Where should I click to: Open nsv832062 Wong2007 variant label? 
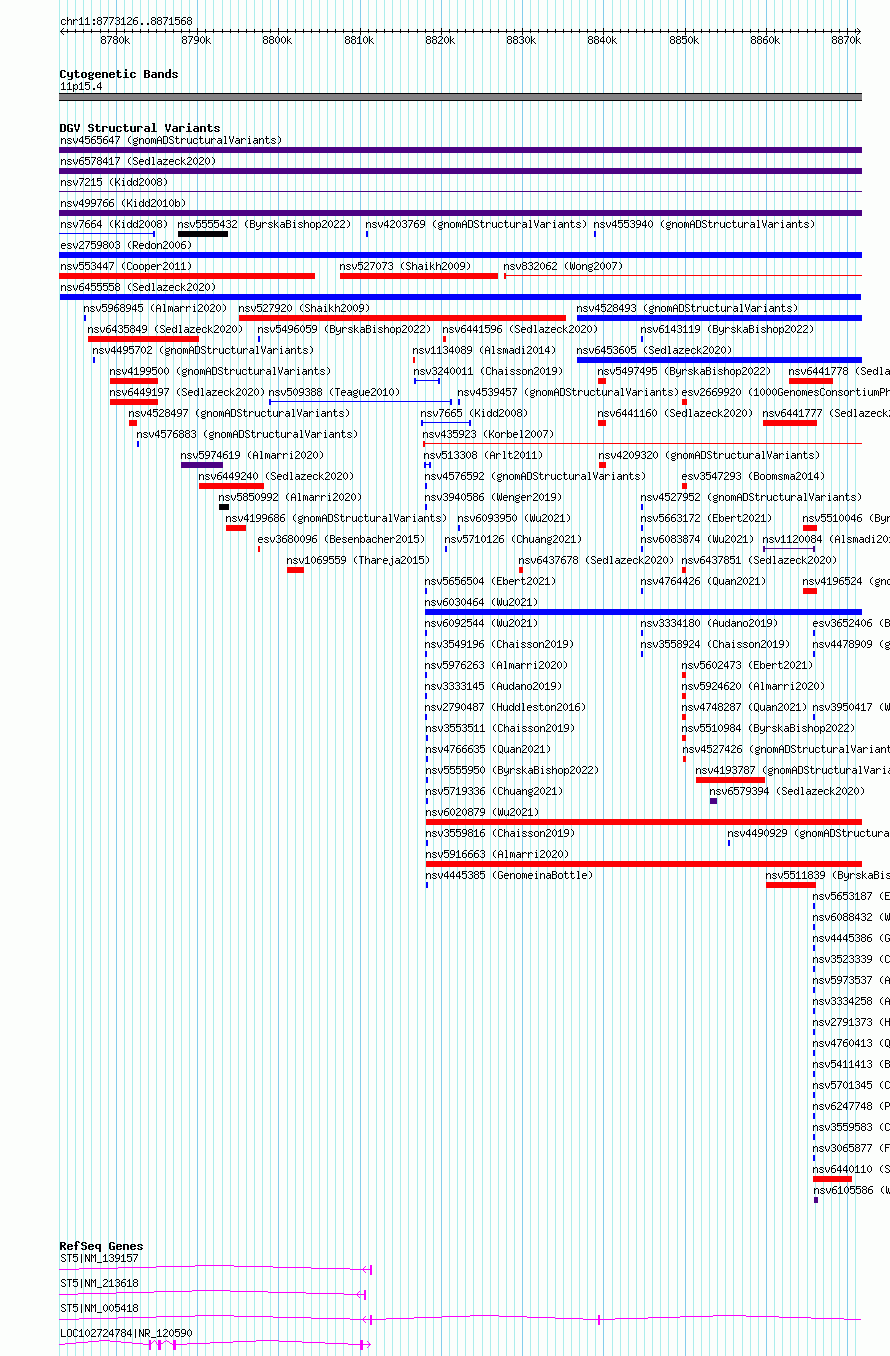[x=563, y=266]
